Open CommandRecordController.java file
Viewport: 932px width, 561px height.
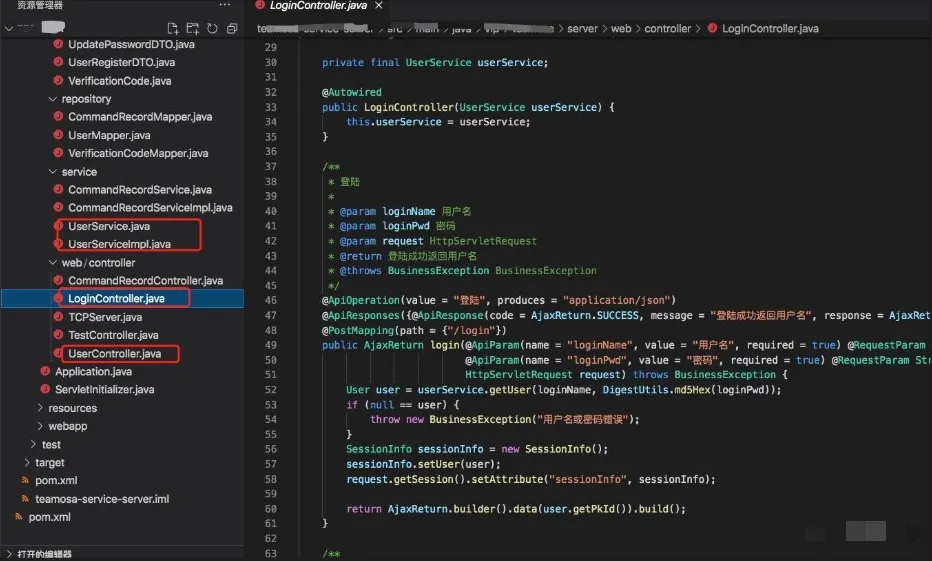(145, 280)
